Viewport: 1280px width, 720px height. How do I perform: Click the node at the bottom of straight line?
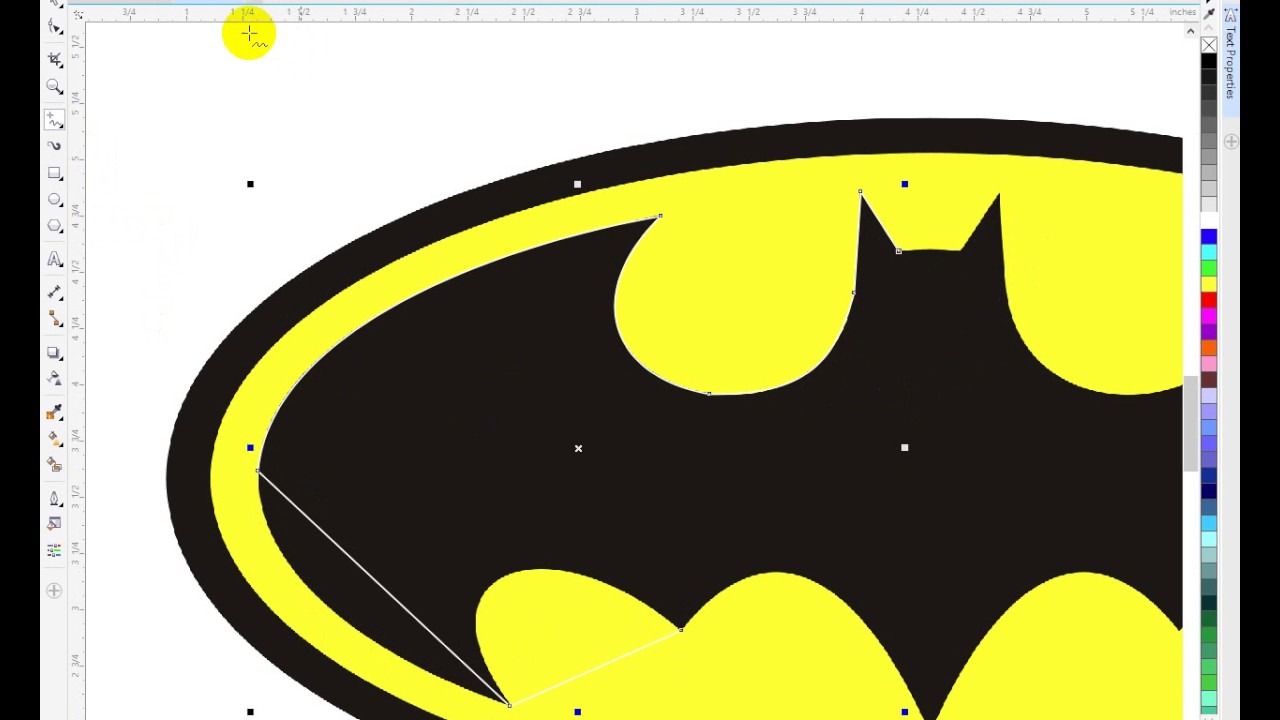[509, 705]
